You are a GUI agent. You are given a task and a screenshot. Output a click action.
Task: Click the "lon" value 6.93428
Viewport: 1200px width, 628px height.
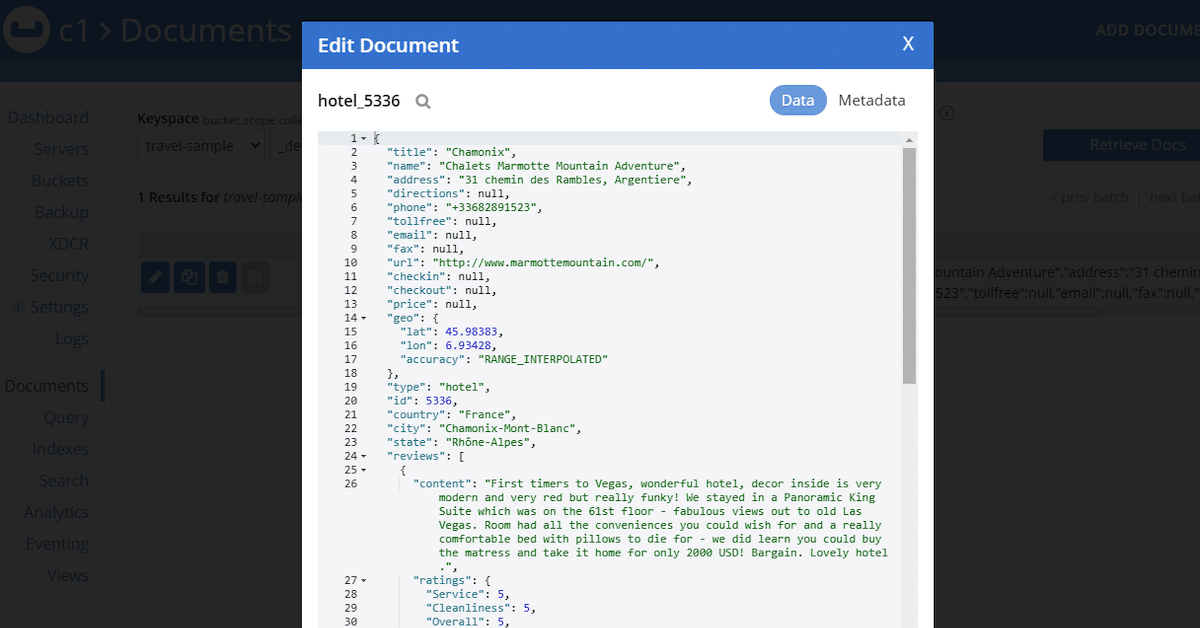click(x=469, y=345)
